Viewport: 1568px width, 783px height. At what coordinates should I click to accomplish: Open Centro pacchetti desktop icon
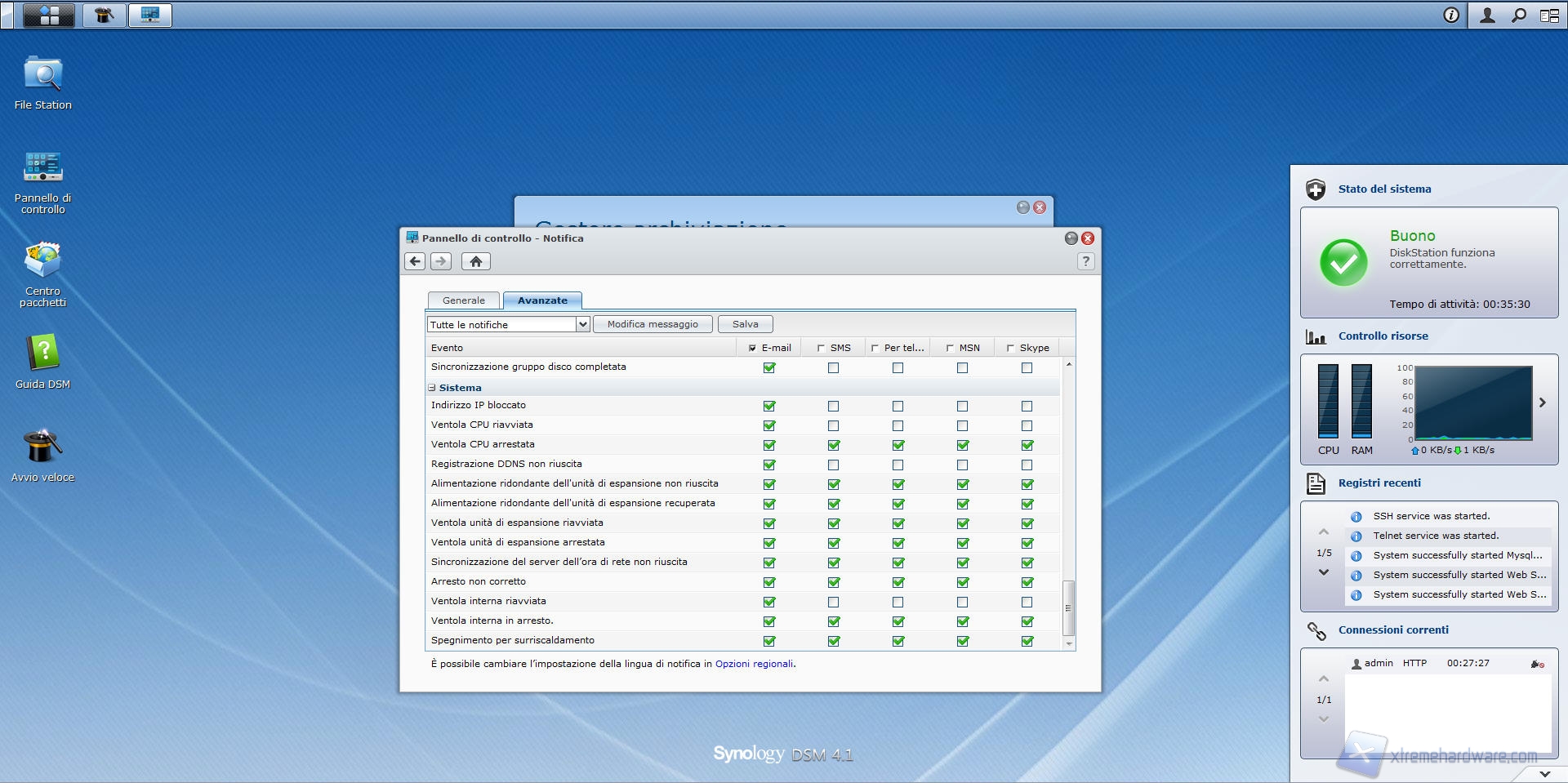(42, 261)
